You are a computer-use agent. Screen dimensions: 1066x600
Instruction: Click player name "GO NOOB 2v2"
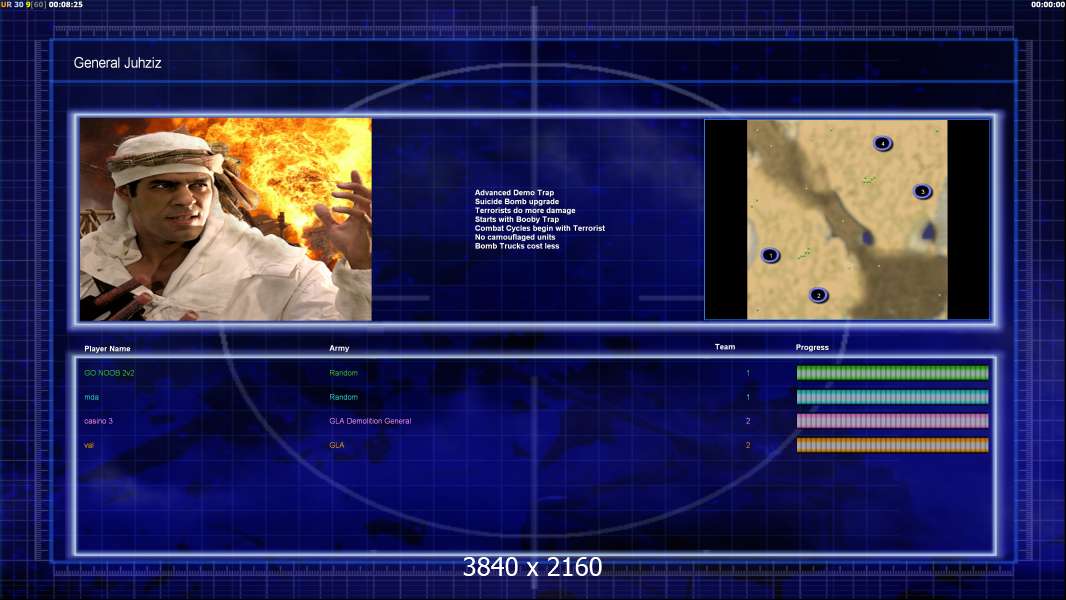point(109,373)
